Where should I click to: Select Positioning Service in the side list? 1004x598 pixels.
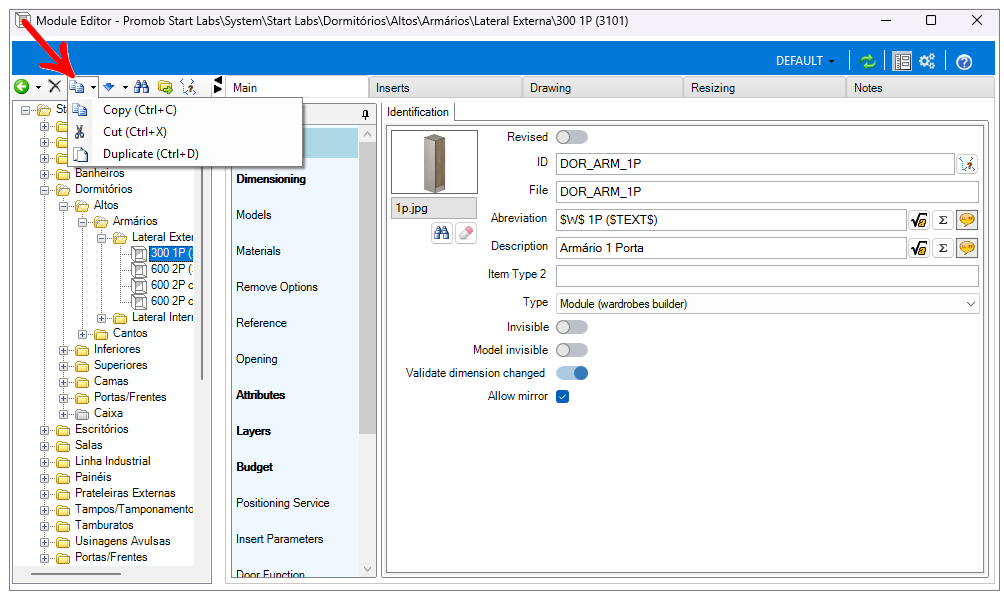point(282,503)
